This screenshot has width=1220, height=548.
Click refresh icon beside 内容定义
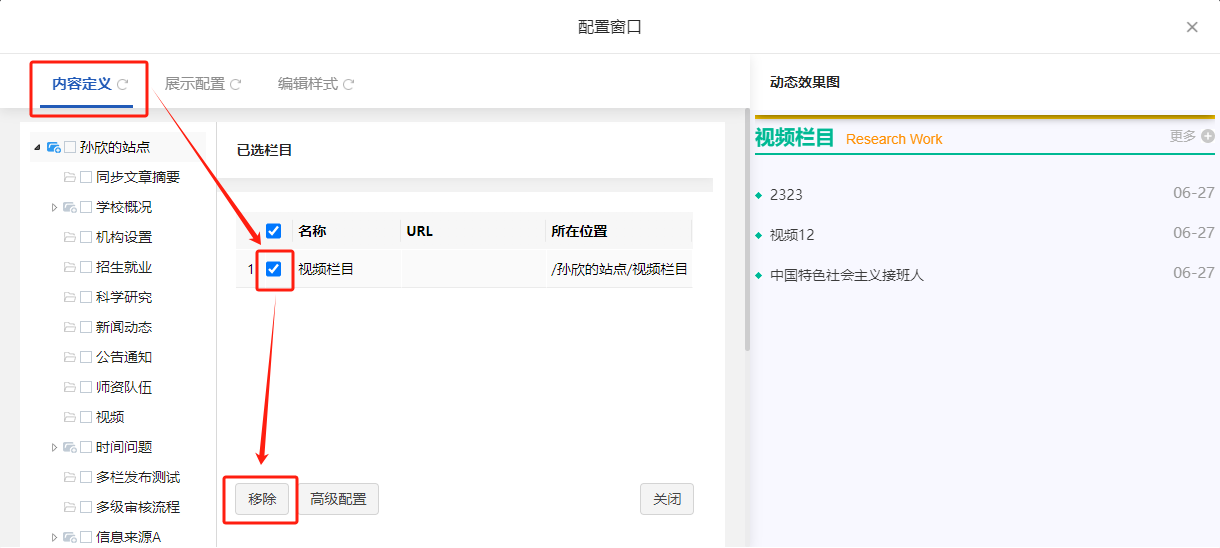tap(122, 85)
